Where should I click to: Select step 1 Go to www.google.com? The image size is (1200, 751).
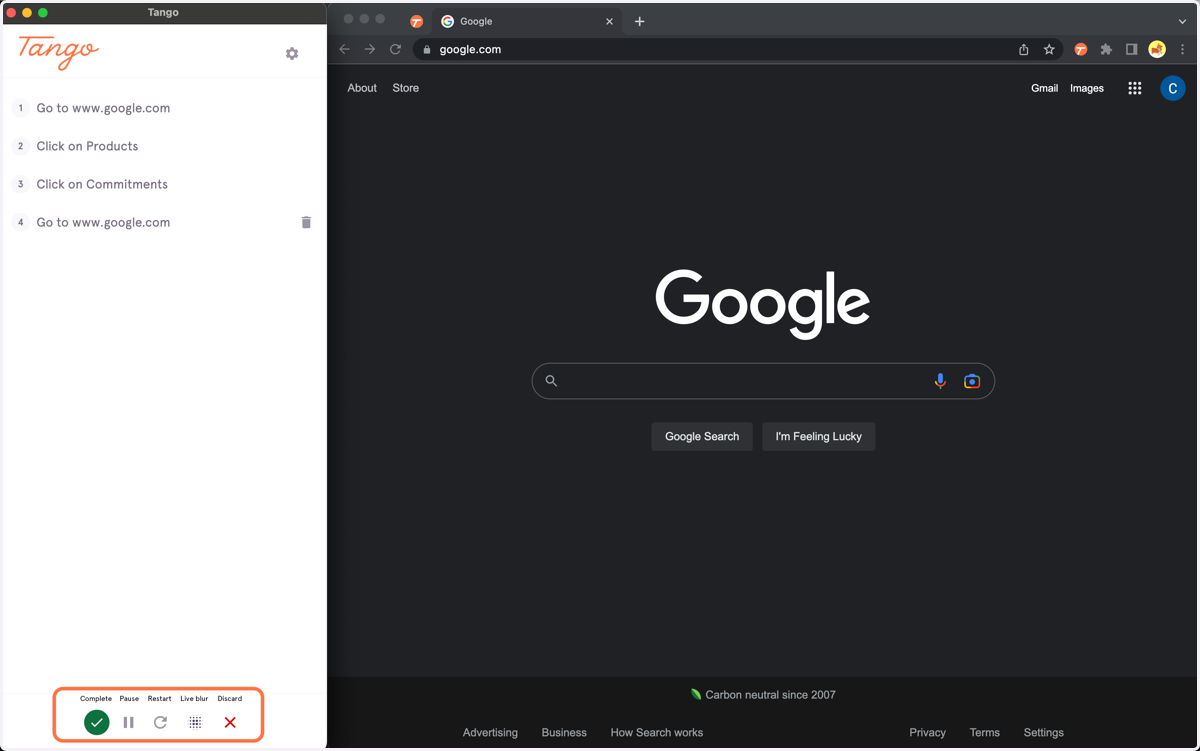pyautogui.click(x=103, y=108)
